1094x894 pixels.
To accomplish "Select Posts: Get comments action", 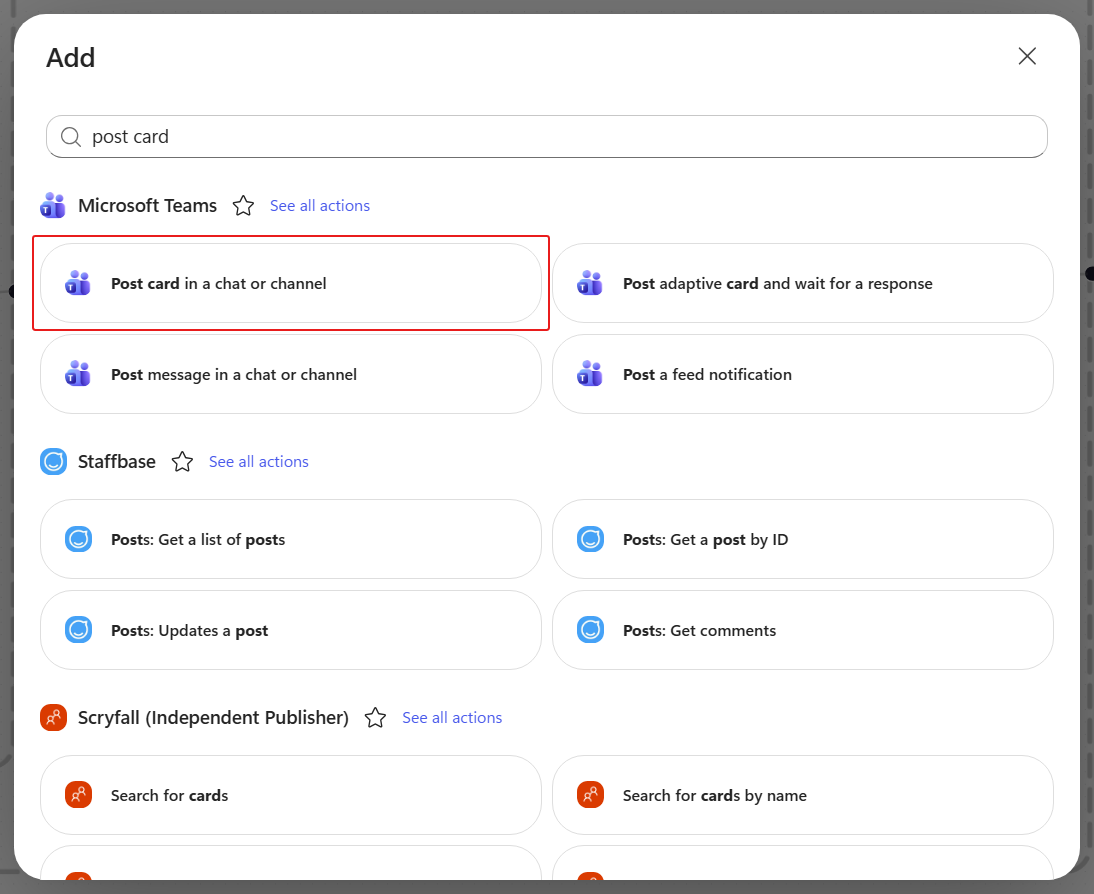I will [x=802, y=630].
